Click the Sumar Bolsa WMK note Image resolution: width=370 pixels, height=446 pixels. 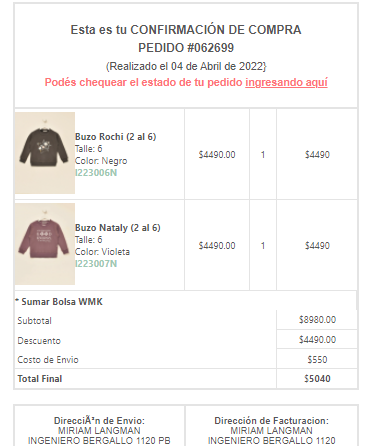[x=59, y=302]
